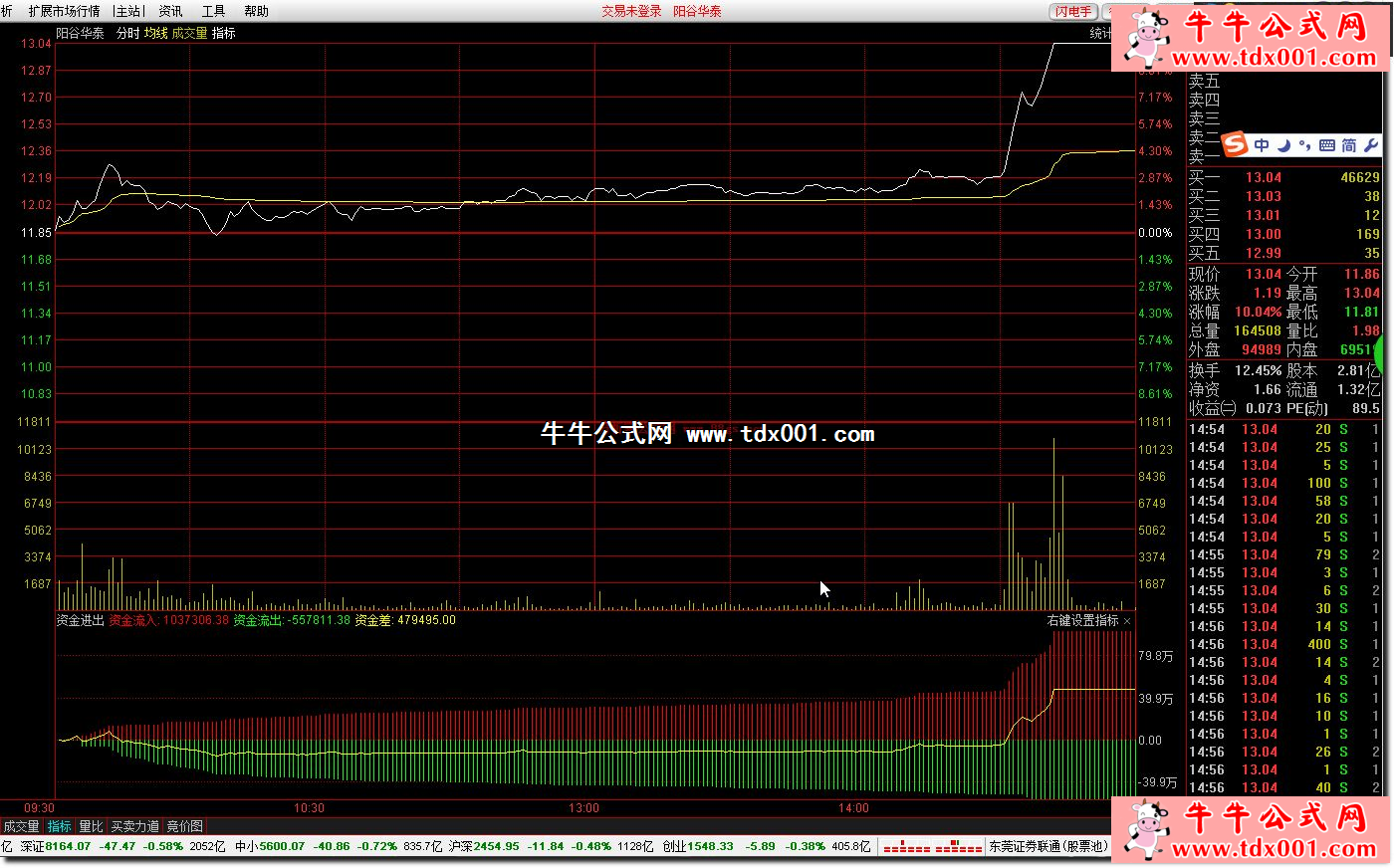
Task: Open the 帮助 menu
Action: [x=256, y=11]
